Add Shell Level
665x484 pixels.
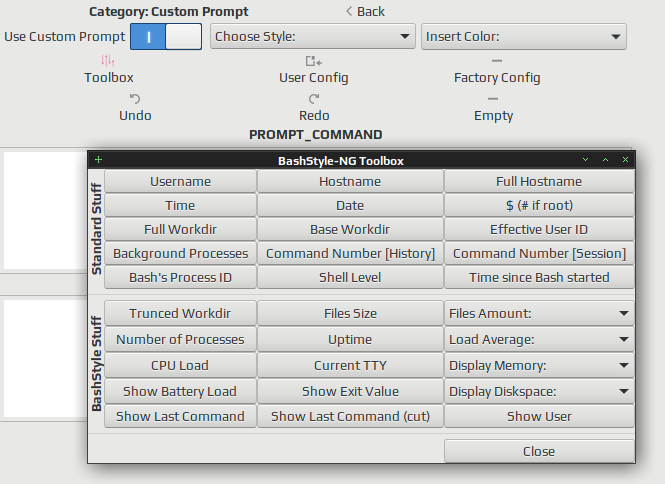point(350,277)
